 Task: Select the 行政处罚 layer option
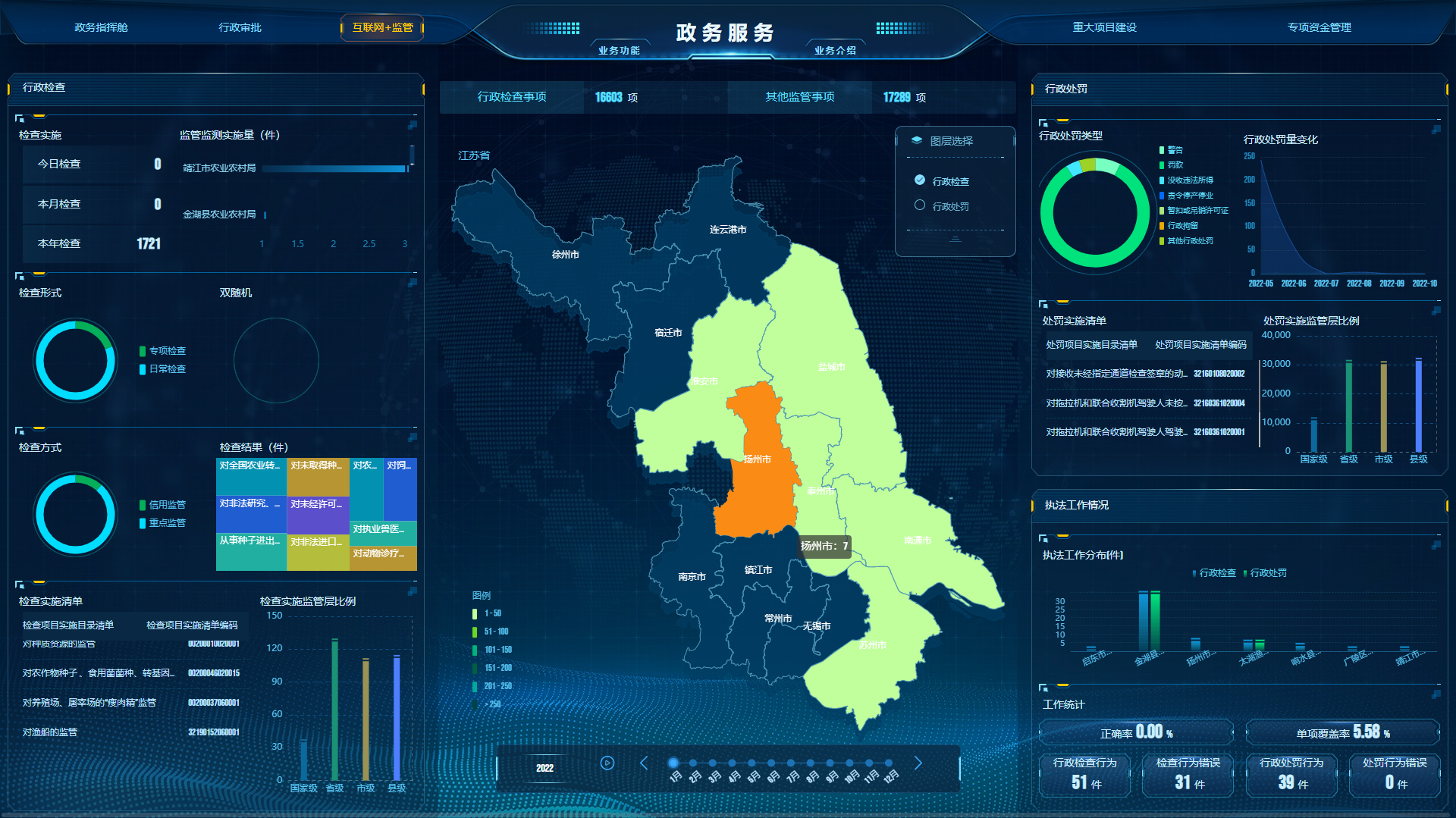(x=920, y=205)
